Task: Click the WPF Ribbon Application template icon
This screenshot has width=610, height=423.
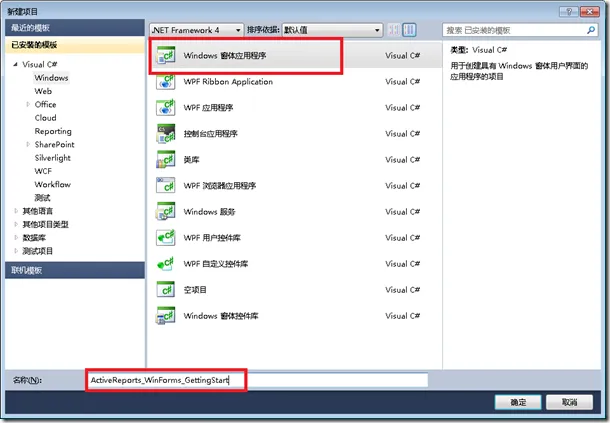Action: click(166, 82)
